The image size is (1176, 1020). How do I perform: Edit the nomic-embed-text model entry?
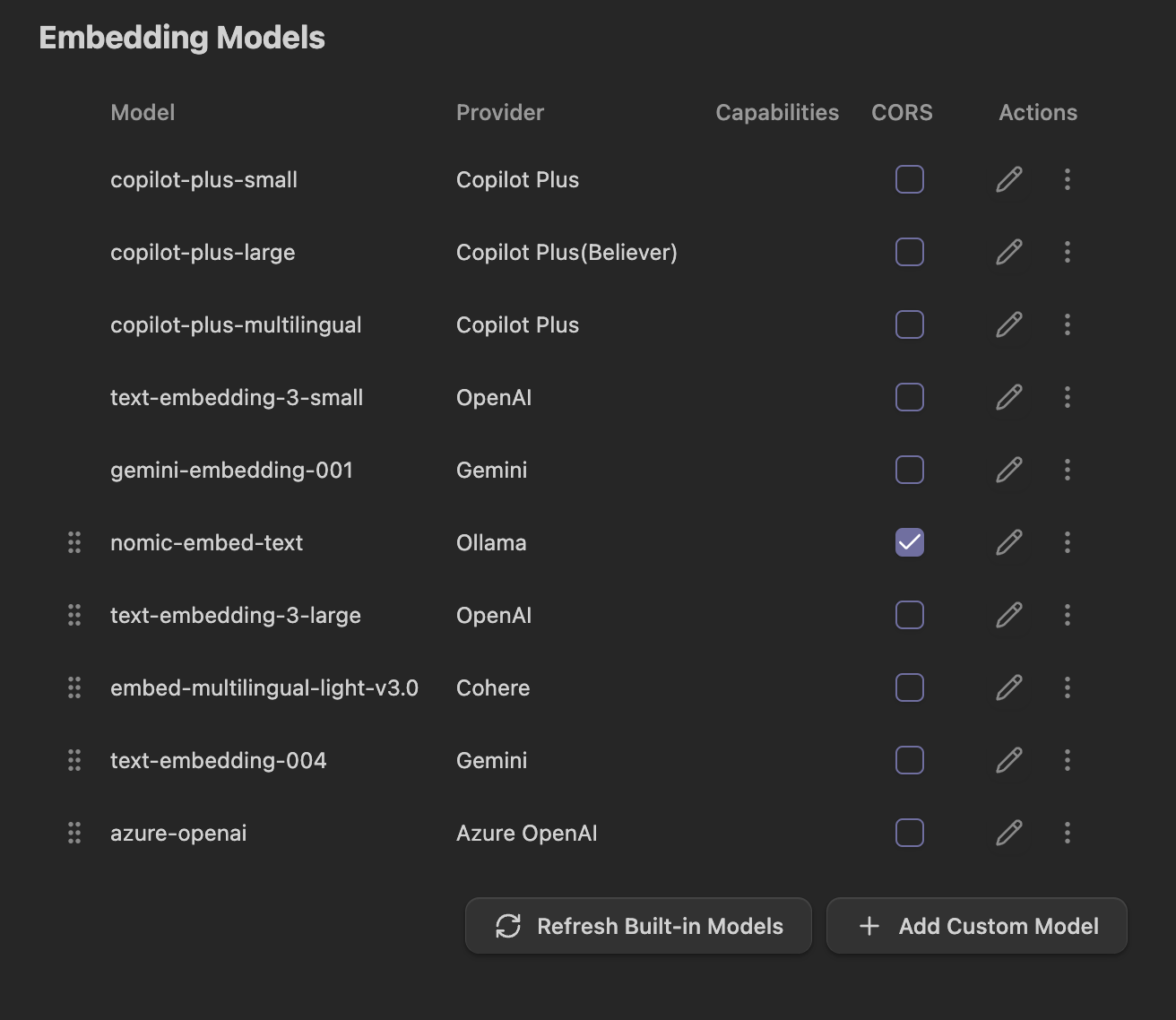tap(1008, 542)
